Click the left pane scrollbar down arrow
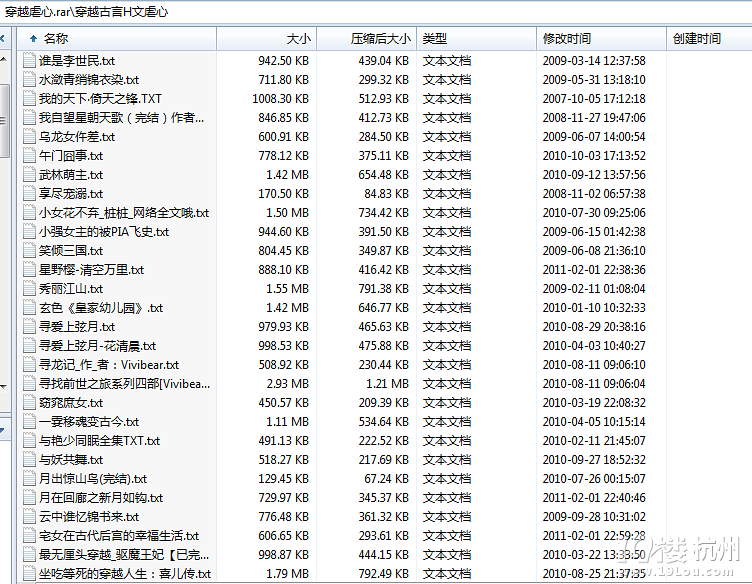Viewport: 752px width, 584px height. click(4, 386)
